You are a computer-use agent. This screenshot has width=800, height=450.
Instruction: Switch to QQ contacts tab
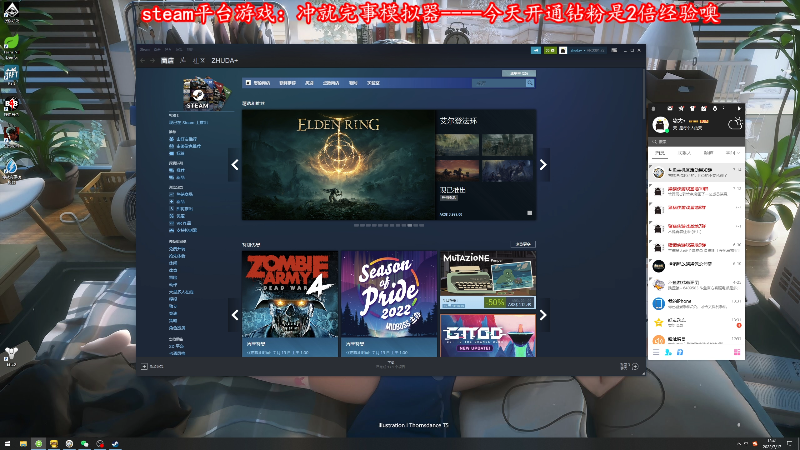684,153
